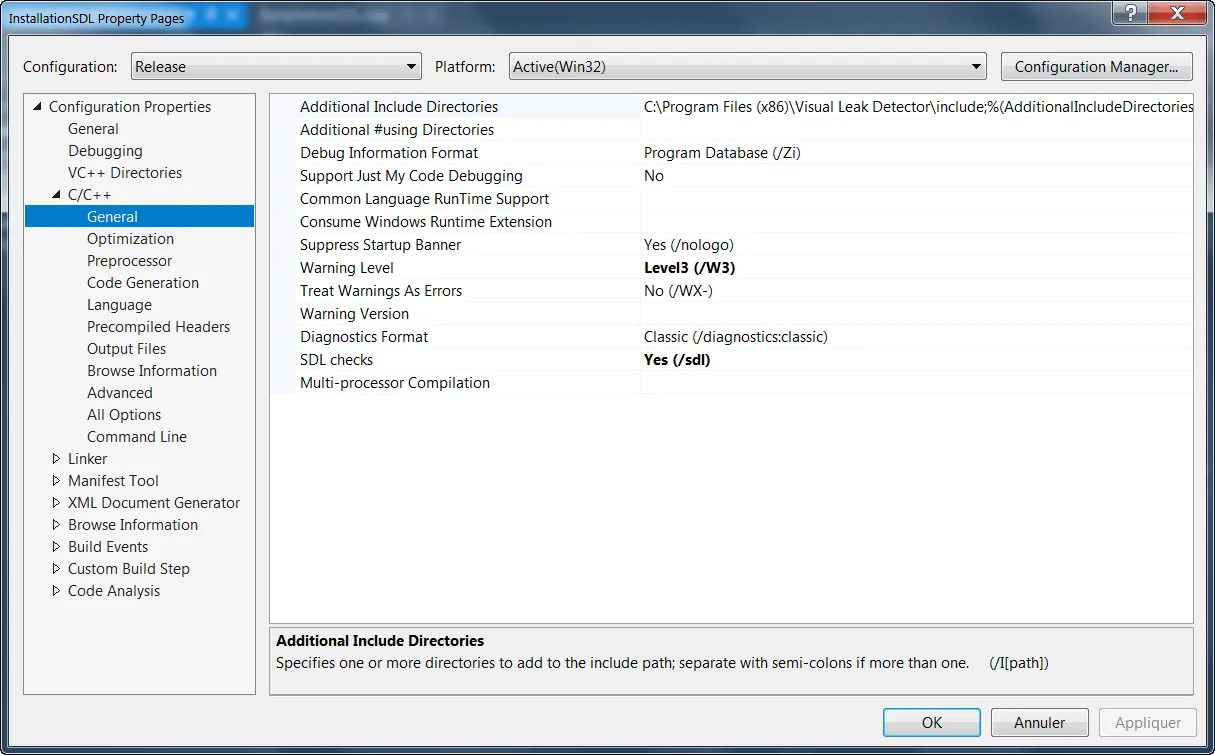Viewport: 1215px width, 755px height.
Task: Open the Platform dropdown showing Active(Win32)
Action: click(x=748, y=67)
